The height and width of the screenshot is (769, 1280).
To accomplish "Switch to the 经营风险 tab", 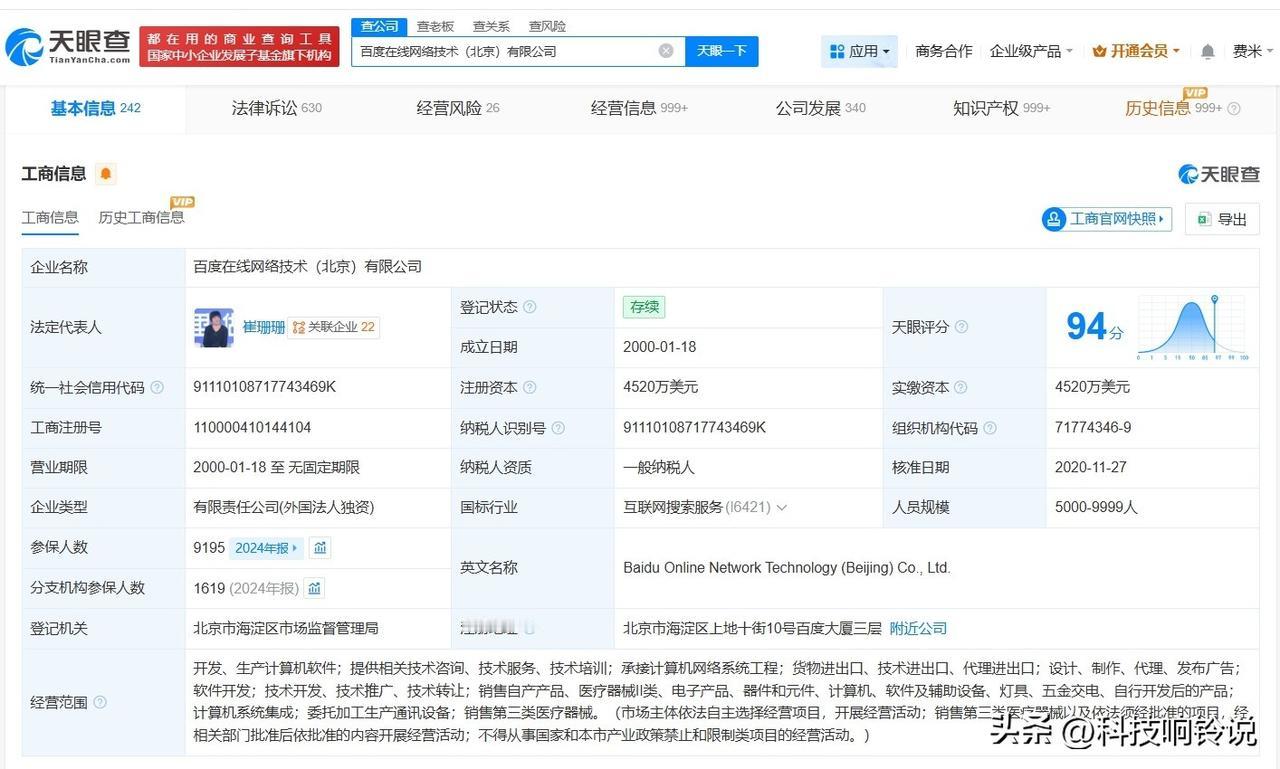I will tap(458, 109).
